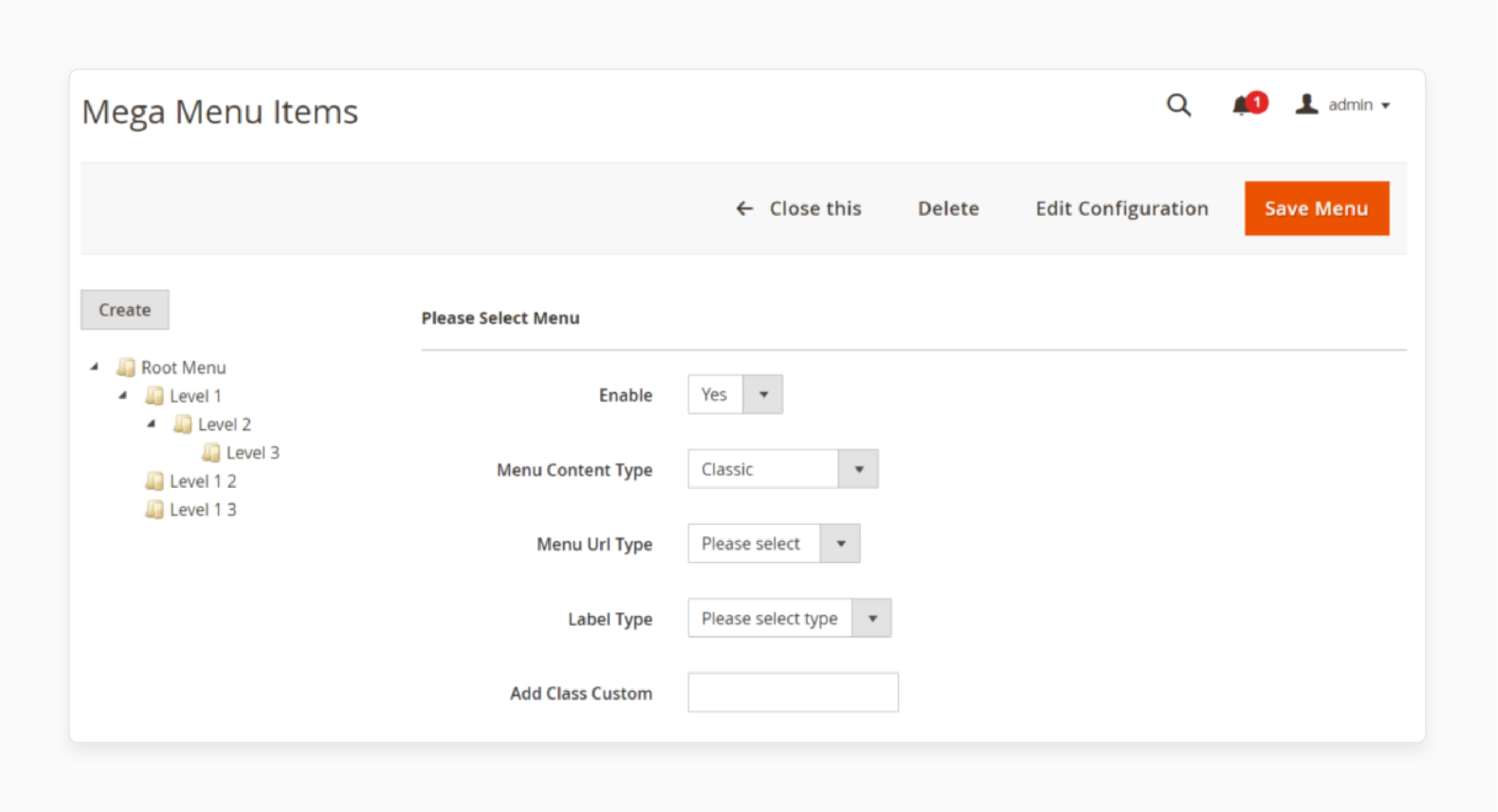Select the Root Menu tree label
The width and height of the screenshot is (1498, 812).
184,367
